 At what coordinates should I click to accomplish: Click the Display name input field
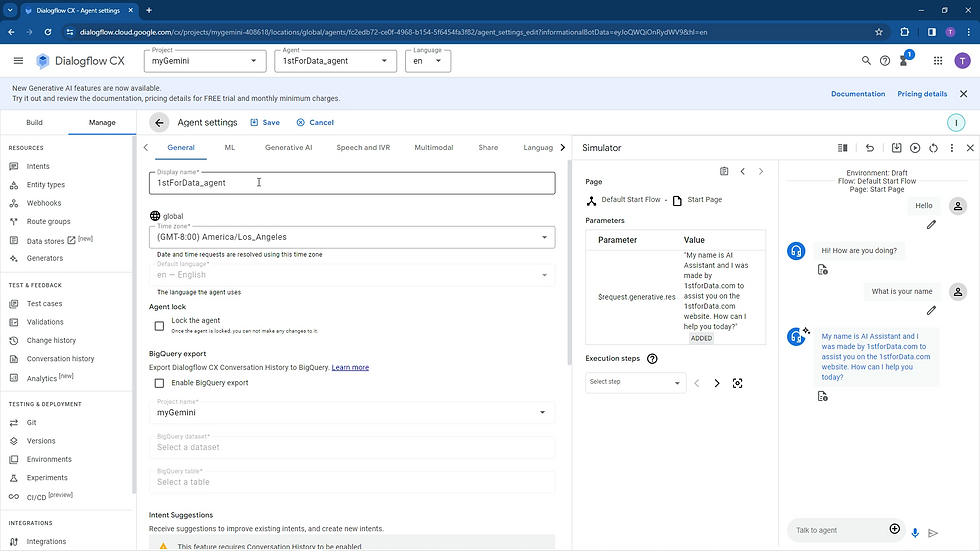click(352, 183)
